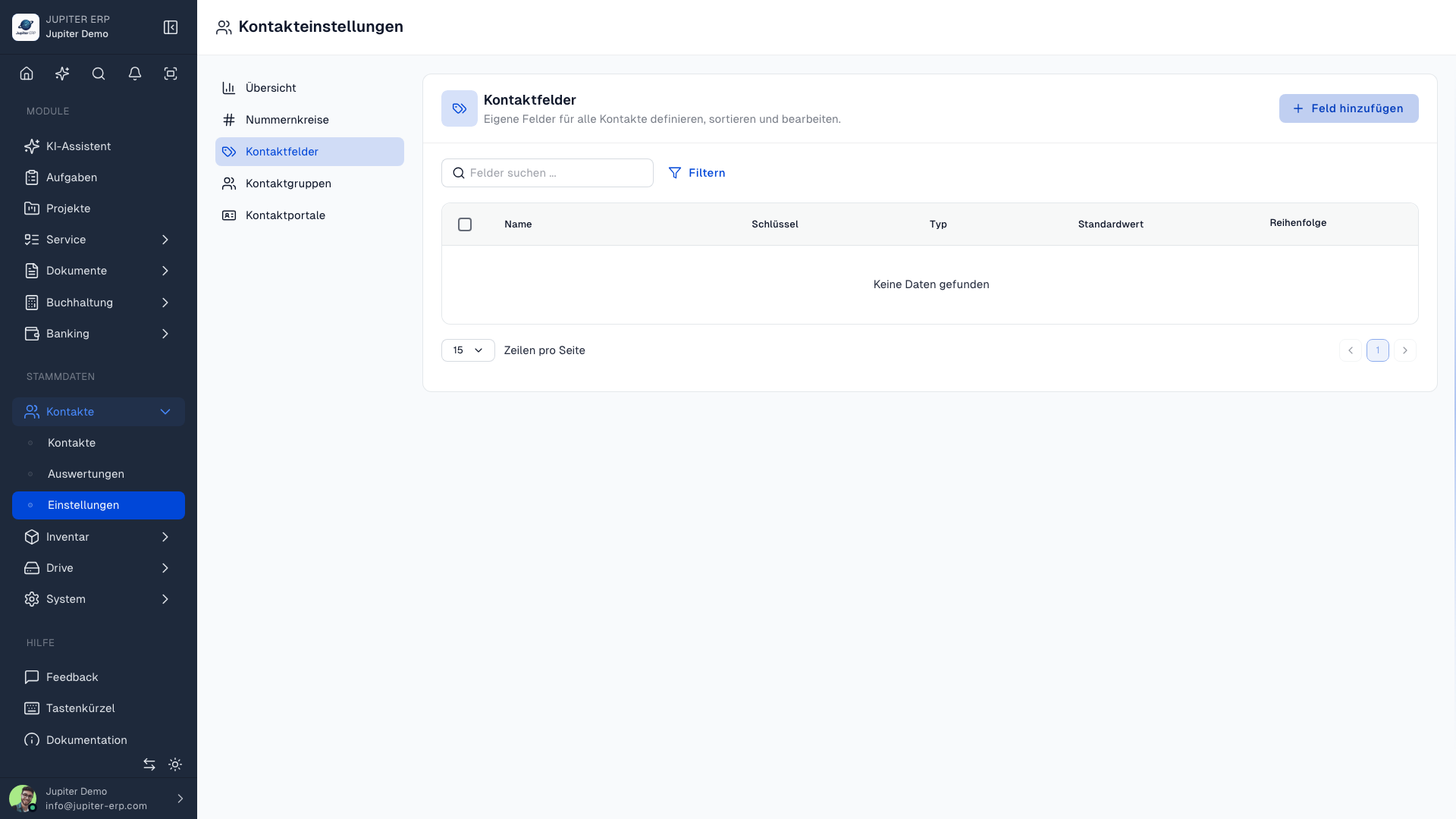This screenshot has height=819, width=1456.
Task: Open the Jupiter Demo user account menu
Action: pos(99,799)
